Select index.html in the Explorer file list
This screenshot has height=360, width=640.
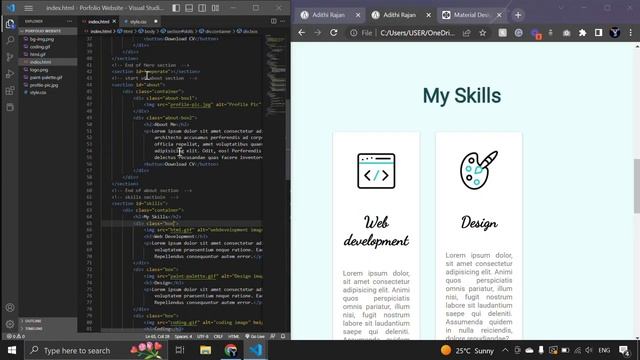click(48, 62)
